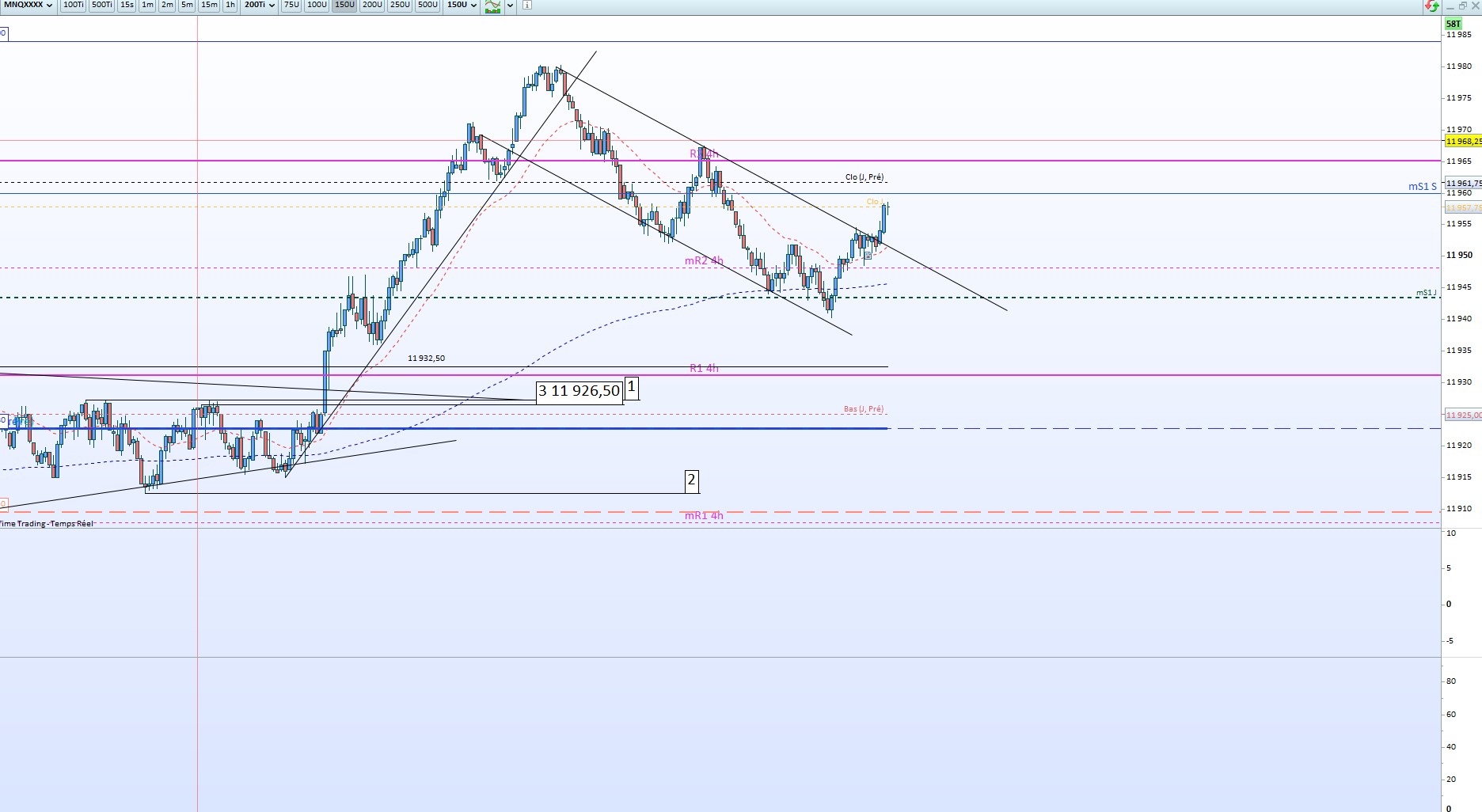Expand the 150U units dropdown
The width and height of the screenshot is (1482, 812).
[x=462, y=5]
